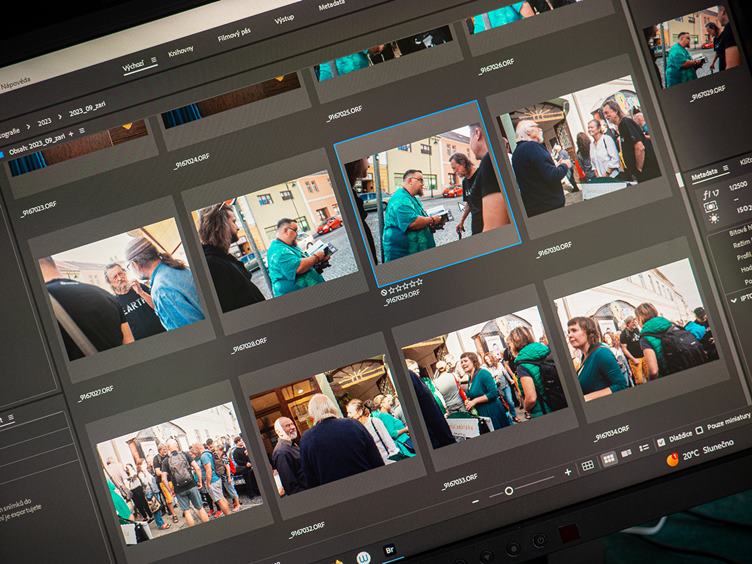Switch to the Knihovny workspace

(181, 51)
